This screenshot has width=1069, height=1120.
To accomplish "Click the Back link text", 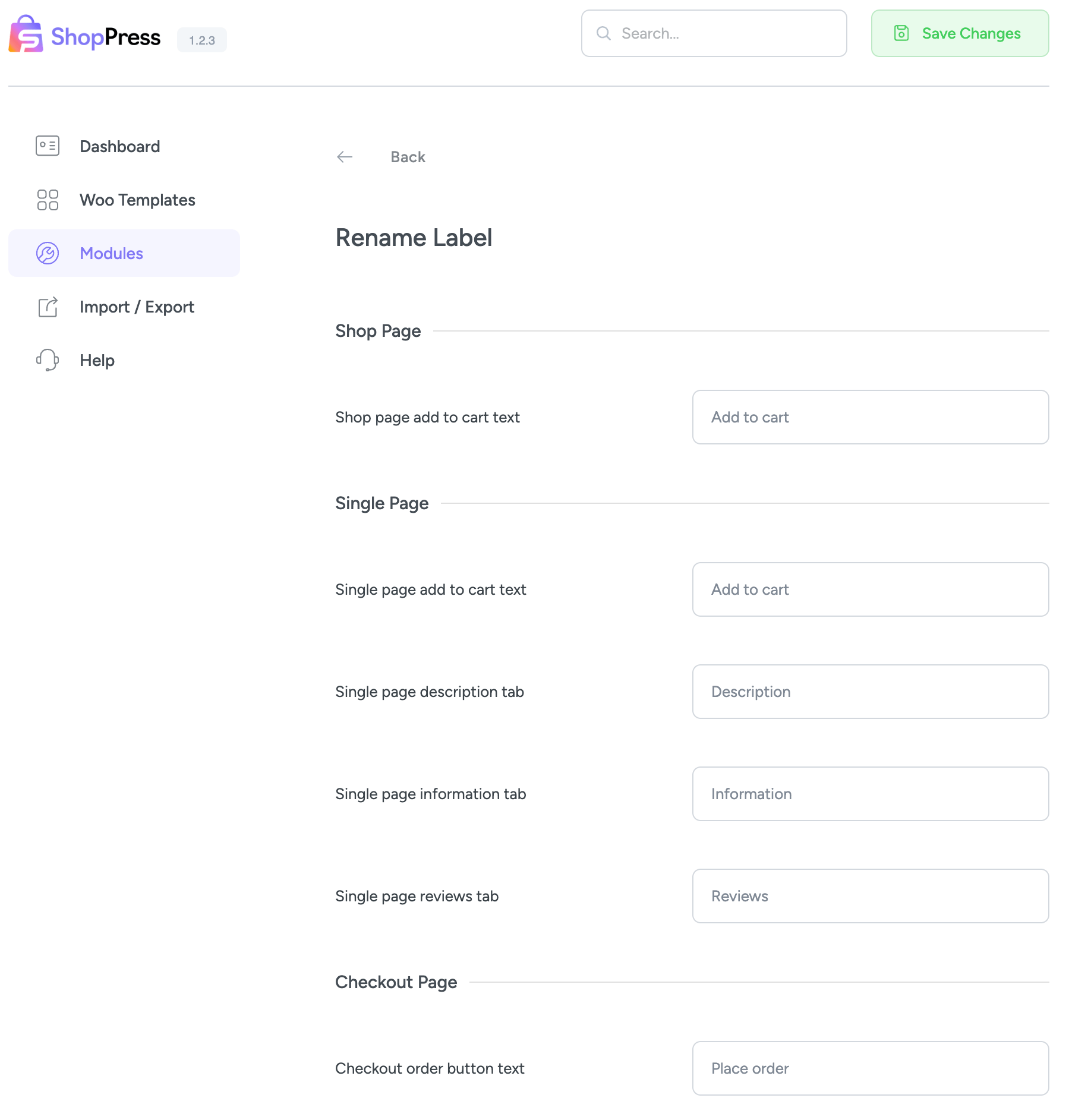I will point(408,157).
